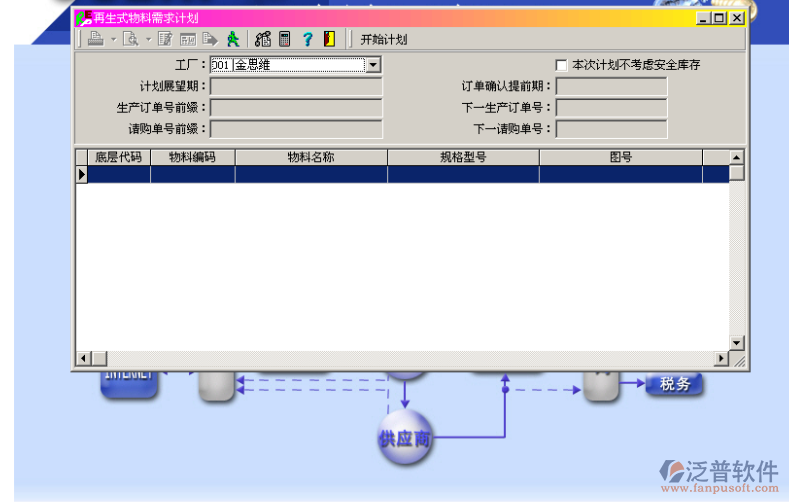Click the 规格型号 column header

[463, 157]
